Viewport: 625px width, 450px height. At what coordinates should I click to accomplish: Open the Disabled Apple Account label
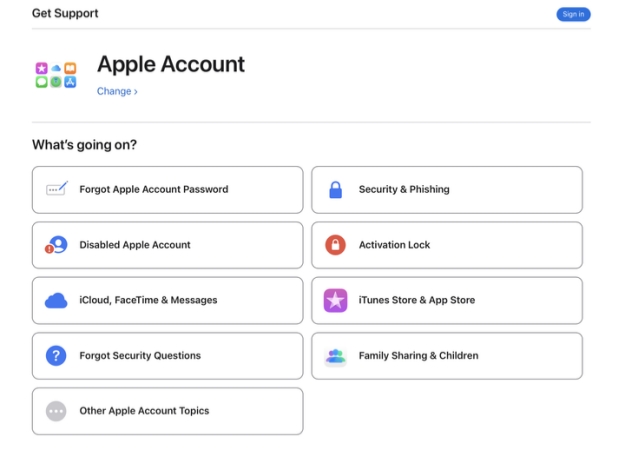pos(135,245)
